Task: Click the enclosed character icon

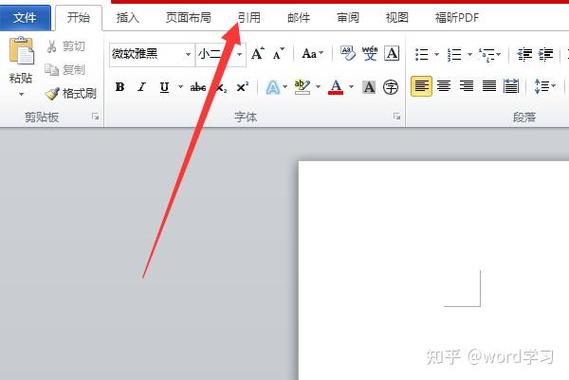Action: point(391,87)
